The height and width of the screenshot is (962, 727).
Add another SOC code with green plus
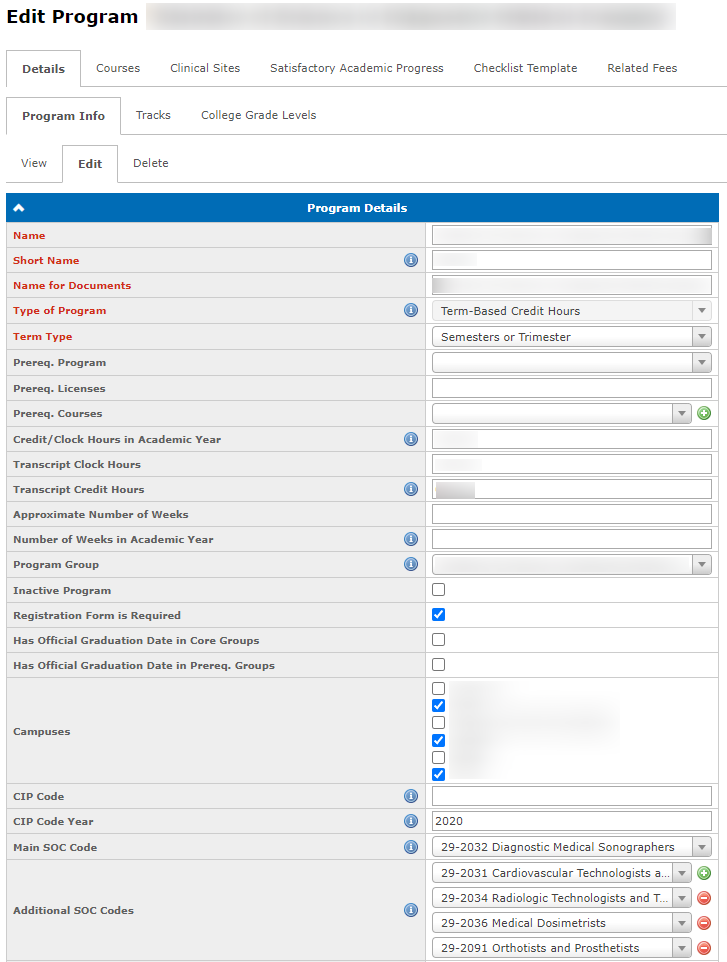[704, 873]
